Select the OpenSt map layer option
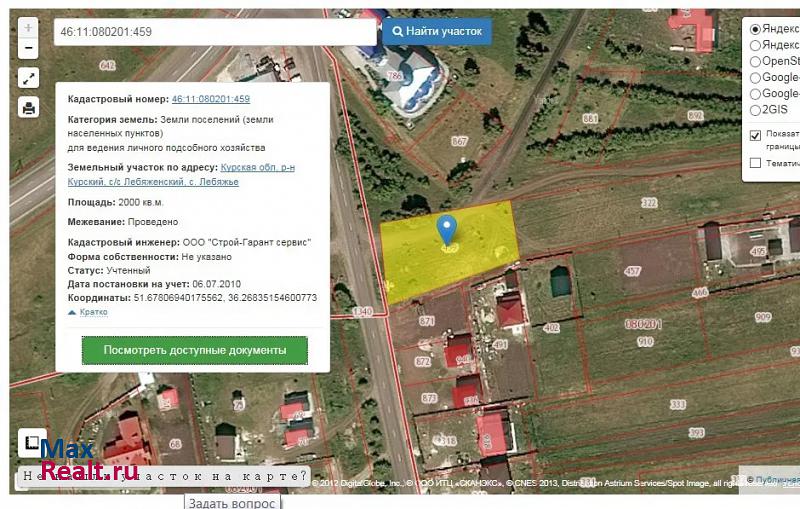The height and width of the screenshot is (509, 800). pos(756,61)
